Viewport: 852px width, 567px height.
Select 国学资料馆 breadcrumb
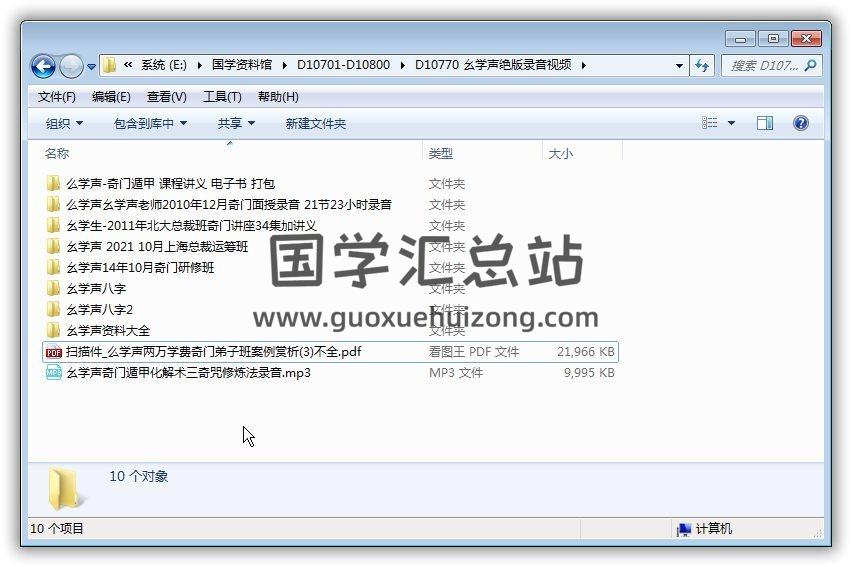(x=242, y=65)
